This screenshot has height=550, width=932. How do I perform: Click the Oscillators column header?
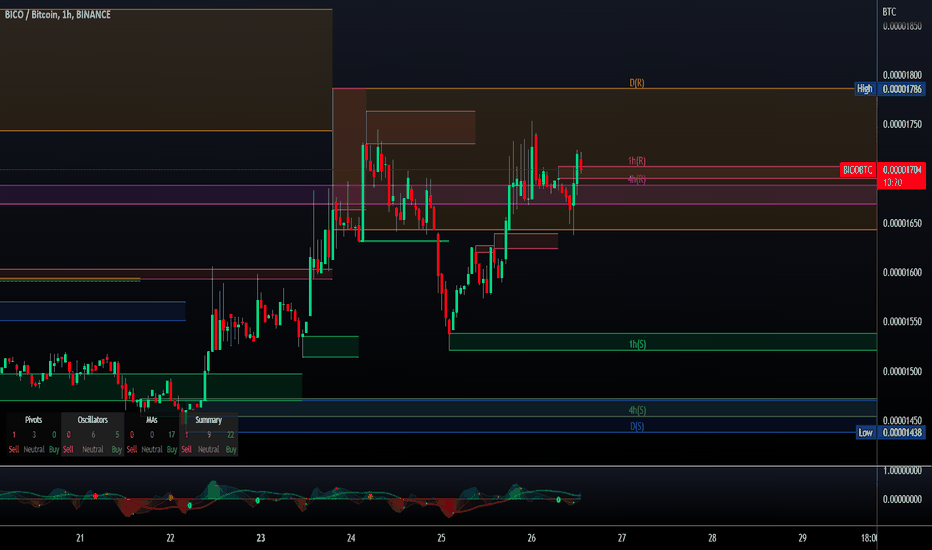[93, 420]
